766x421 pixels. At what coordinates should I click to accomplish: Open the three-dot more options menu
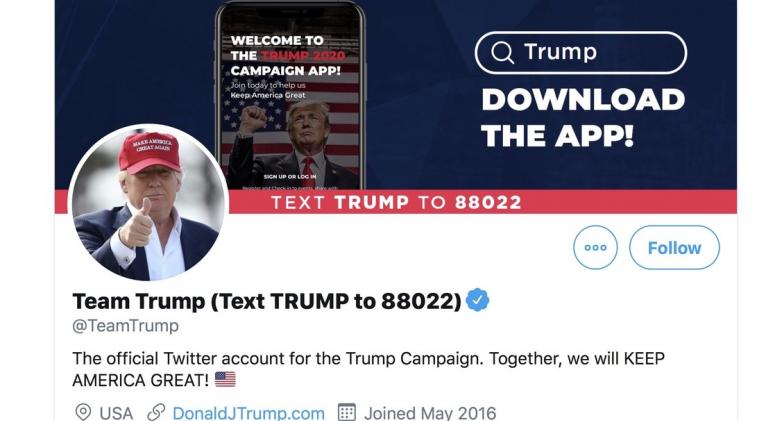coord(595,248)
